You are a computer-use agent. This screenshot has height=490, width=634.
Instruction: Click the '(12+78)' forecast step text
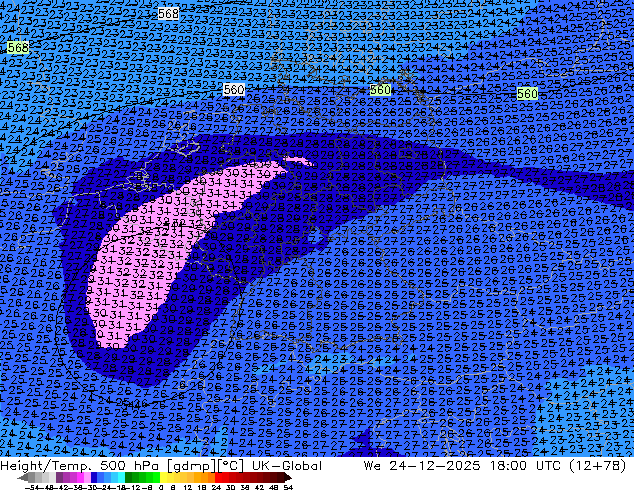pyautogui.click(x=598, y=466)
